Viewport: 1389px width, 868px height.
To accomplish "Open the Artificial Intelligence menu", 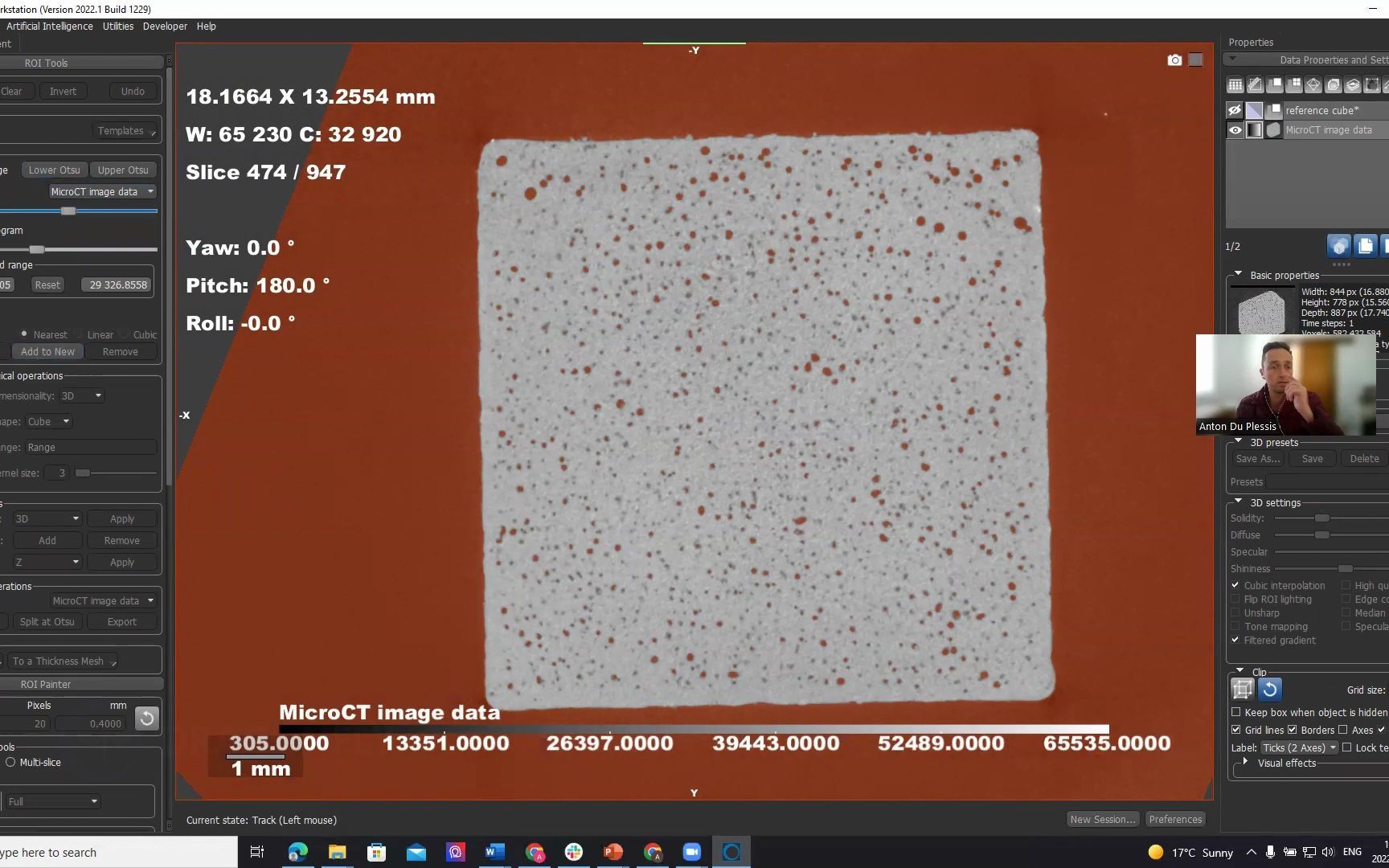I will tap(50, 27).
